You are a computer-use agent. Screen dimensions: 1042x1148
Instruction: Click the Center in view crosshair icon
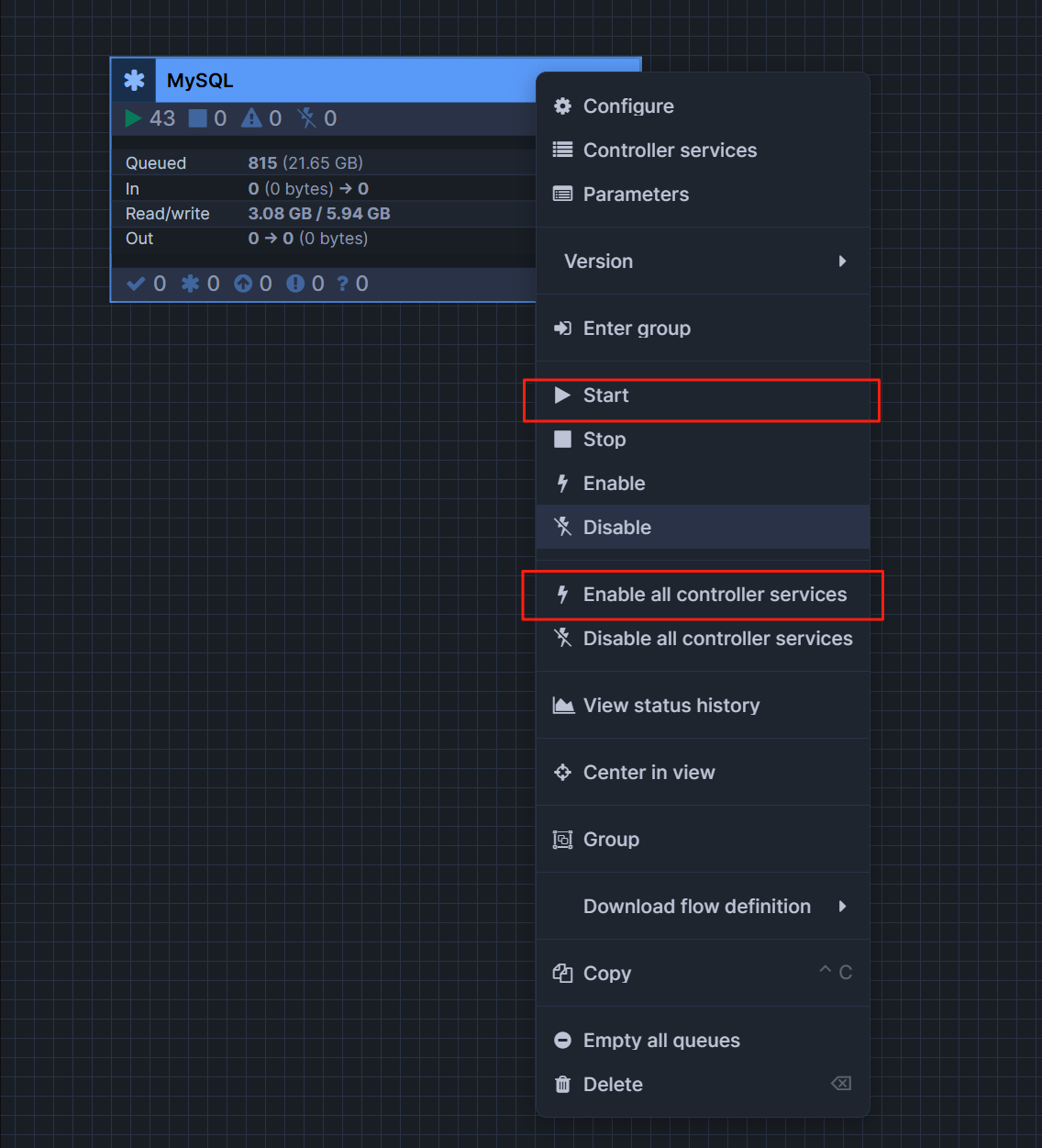(x=562, y=772)
